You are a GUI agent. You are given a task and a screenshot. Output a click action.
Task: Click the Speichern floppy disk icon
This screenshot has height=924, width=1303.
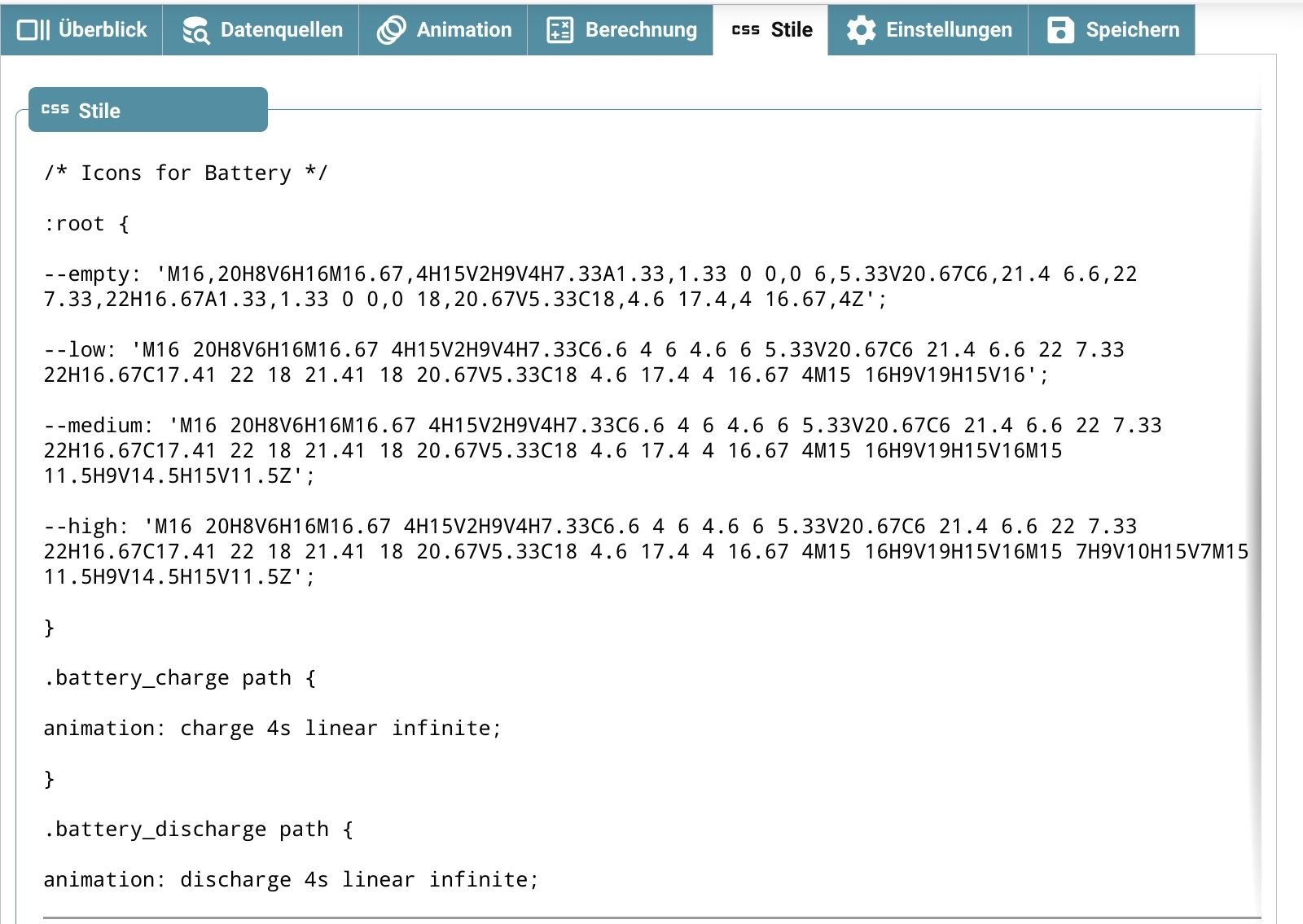tap(1060, 30)
